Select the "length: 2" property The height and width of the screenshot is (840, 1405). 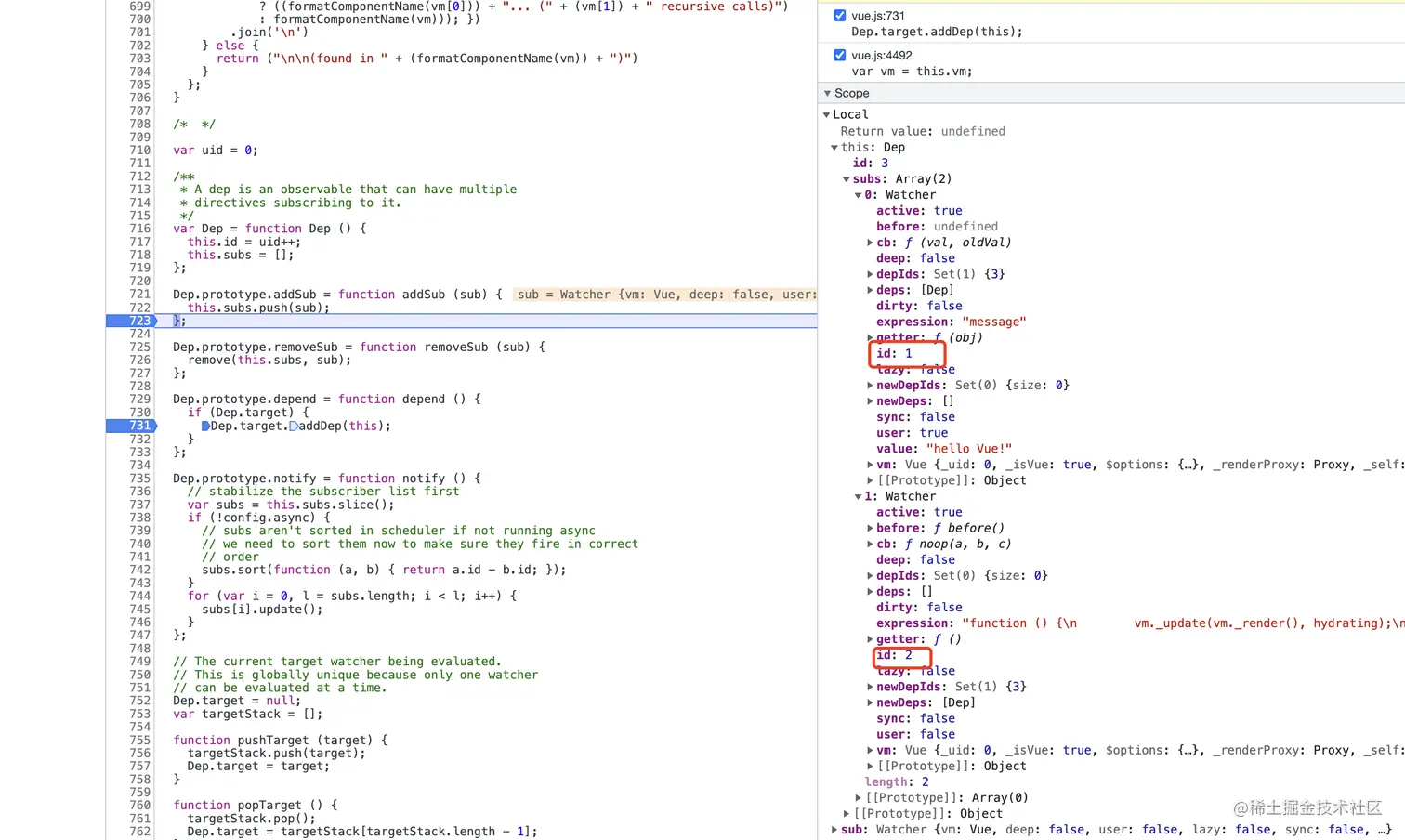[897, 782]
